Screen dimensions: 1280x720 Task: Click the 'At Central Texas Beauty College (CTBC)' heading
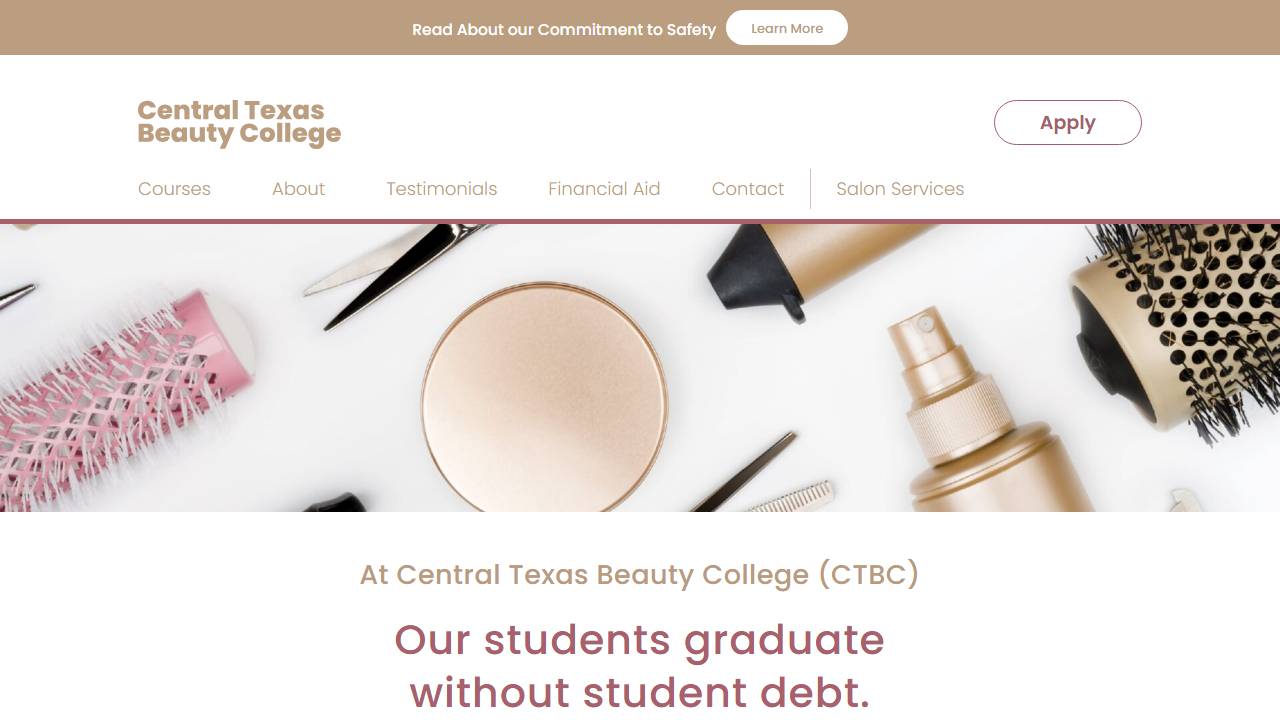coord(640,575)
